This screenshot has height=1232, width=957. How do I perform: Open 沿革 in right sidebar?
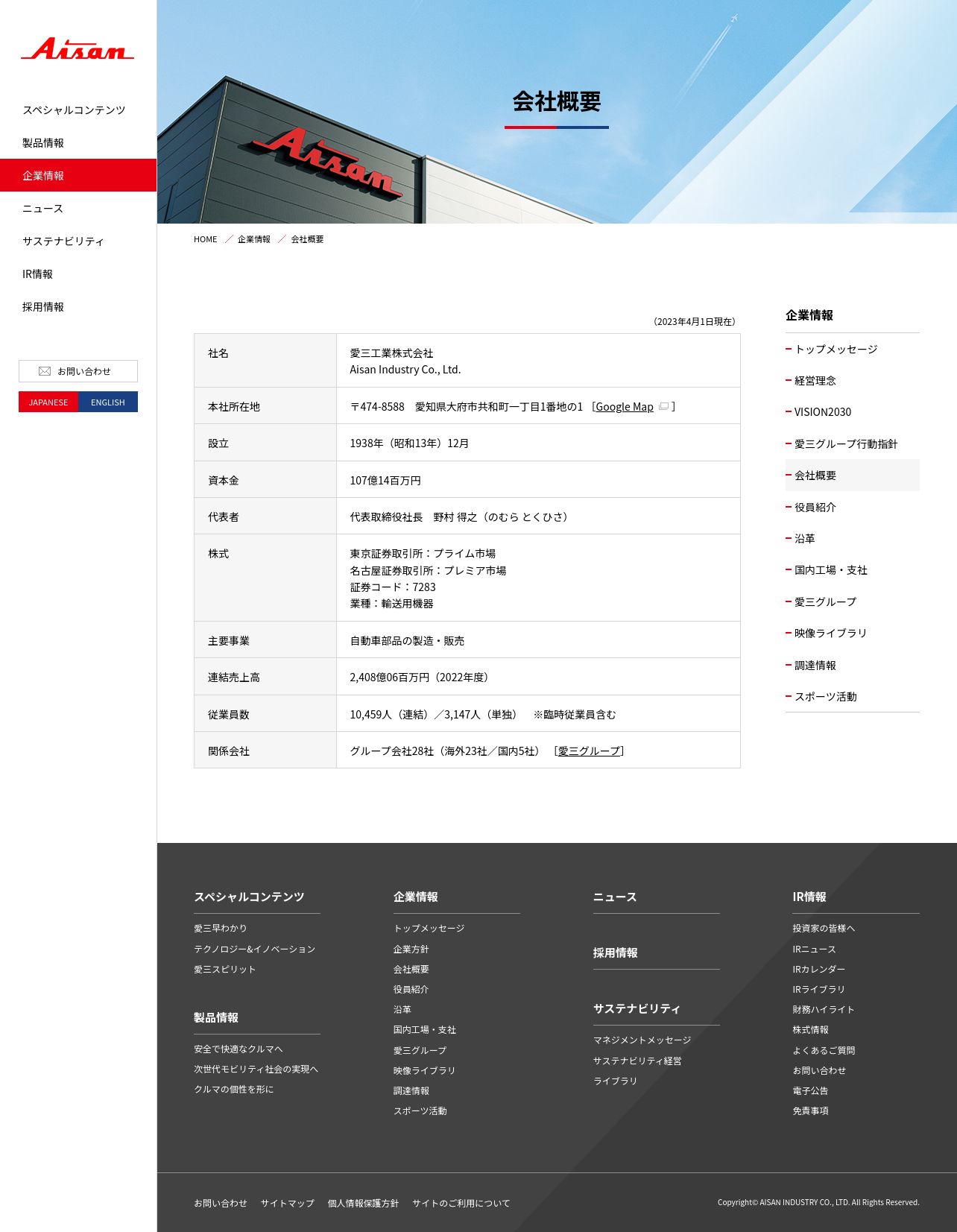coord(853,538)
